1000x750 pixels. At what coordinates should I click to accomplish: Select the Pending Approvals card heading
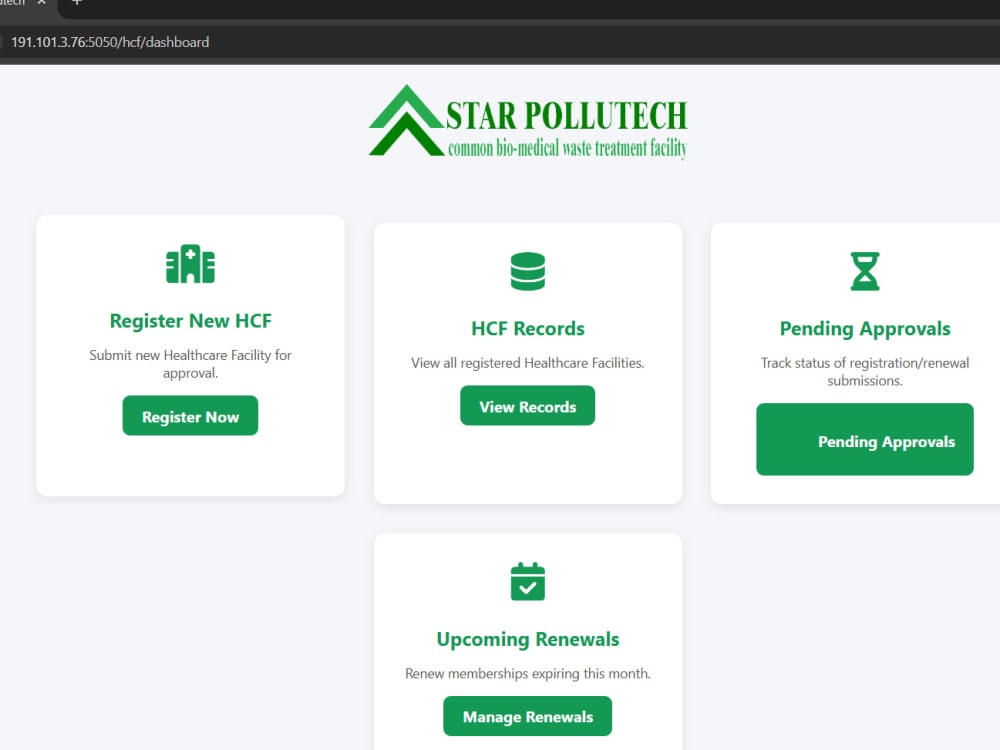865,328
